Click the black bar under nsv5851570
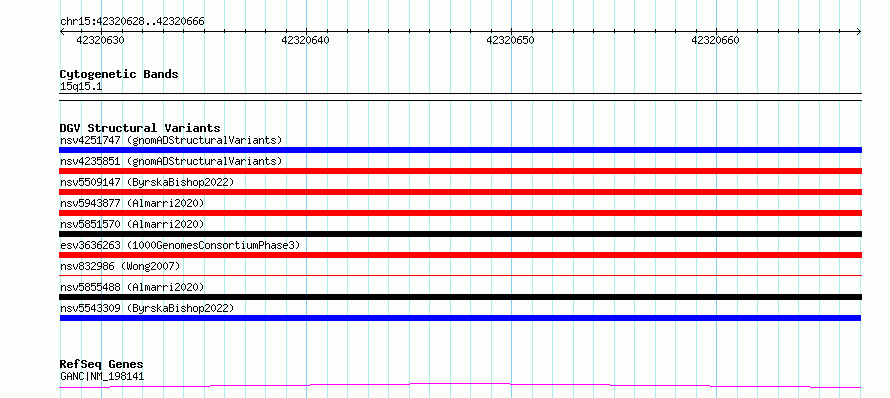 460,234
